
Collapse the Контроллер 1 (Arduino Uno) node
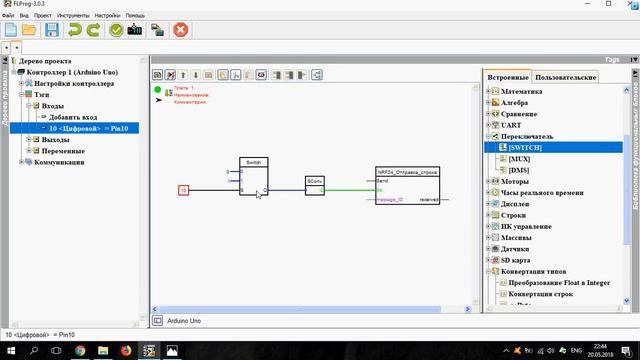pyautogui.click(x=14, y=72)
